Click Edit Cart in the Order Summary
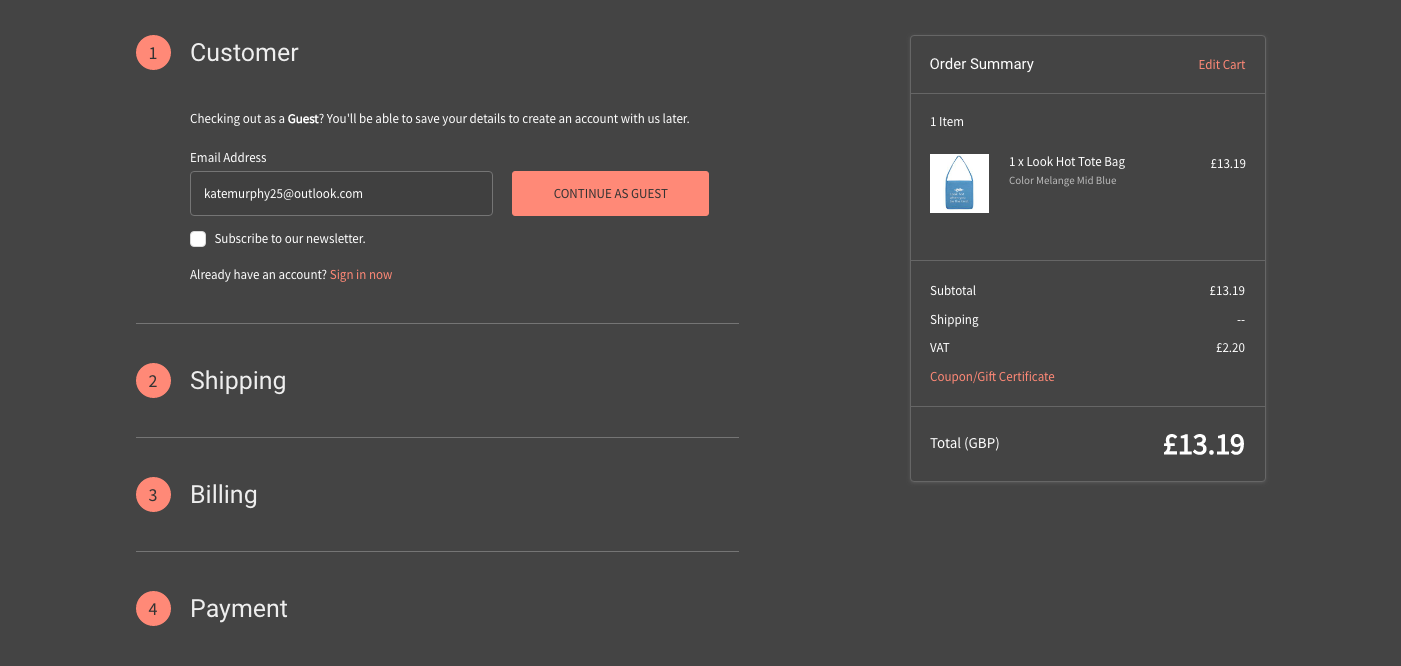1401x666 pixels. (1221, 64)
